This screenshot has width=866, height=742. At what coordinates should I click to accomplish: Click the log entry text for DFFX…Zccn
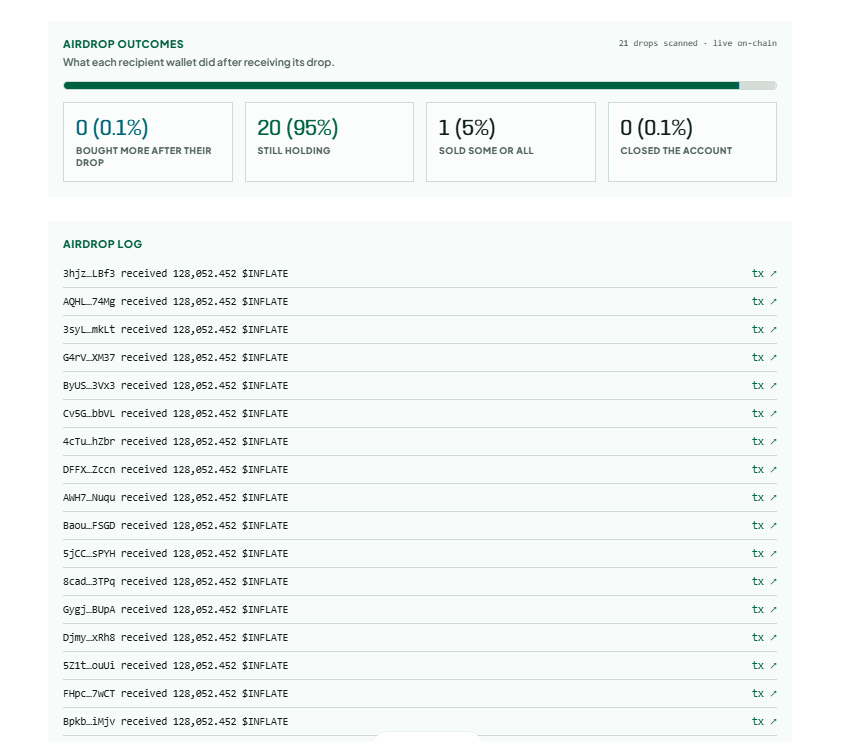(x=176, y=470)
